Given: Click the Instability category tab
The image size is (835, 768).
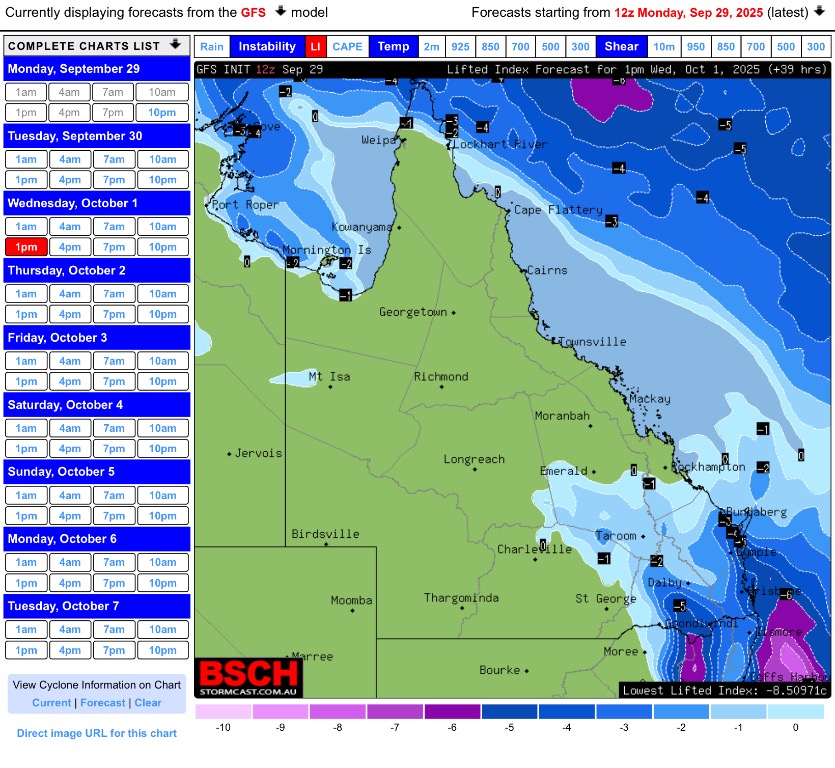Looking at the screenshot, I should tap(267, 47).
